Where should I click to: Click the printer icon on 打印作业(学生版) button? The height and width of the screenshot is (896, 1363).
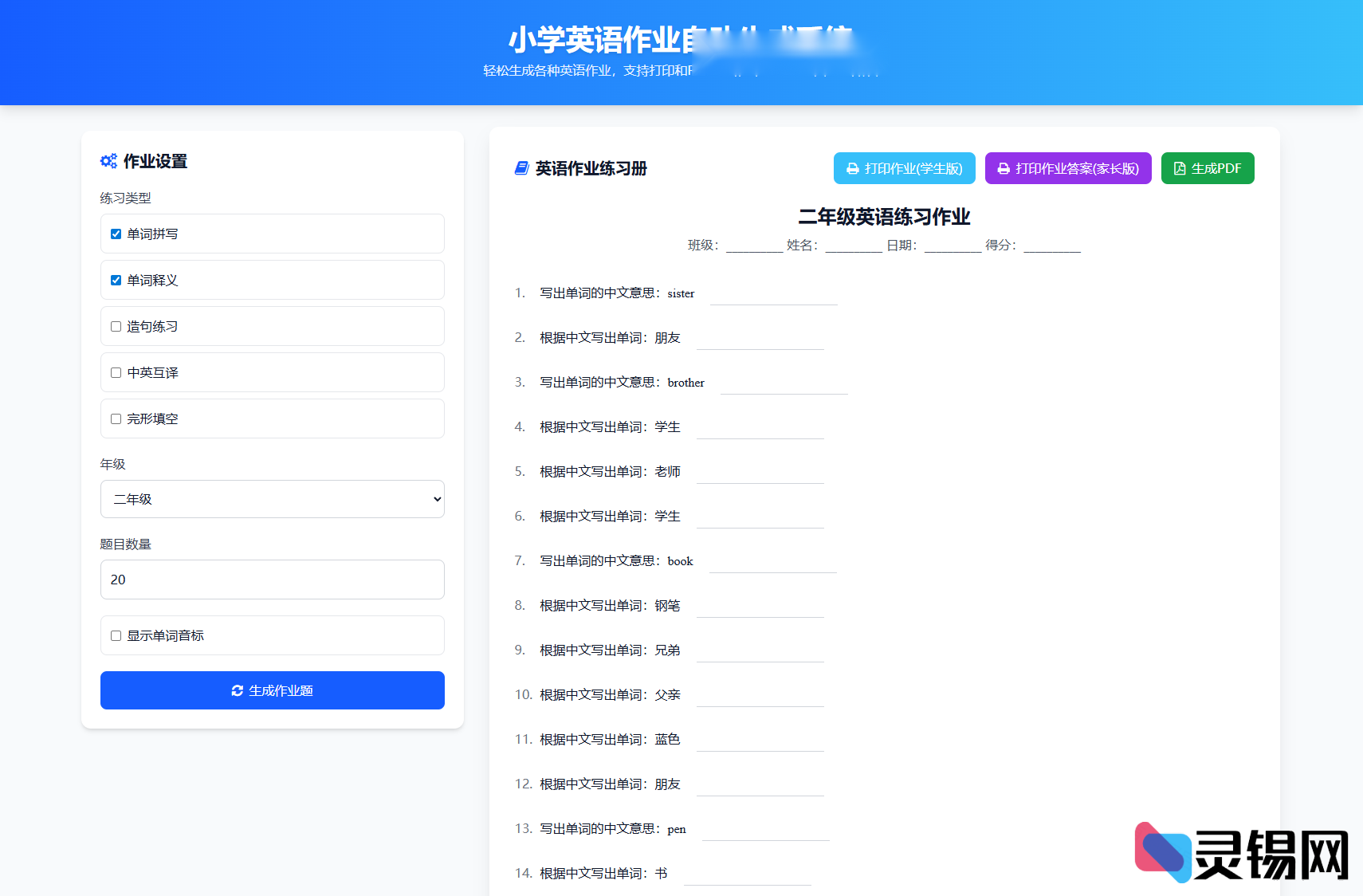point(850,168)
